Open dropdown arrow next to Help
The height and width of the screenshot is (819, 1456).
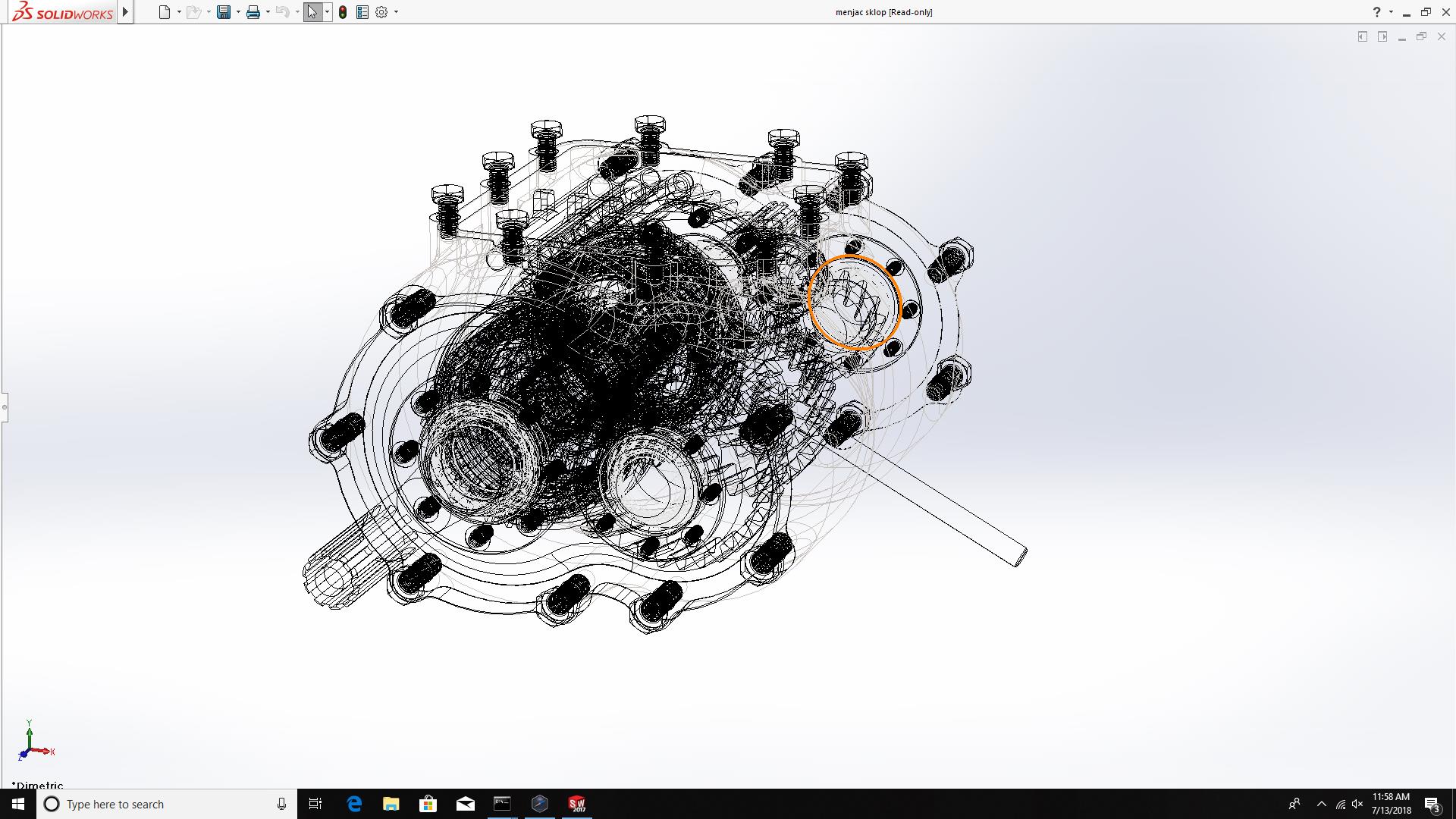click(x=1391, y=12)
